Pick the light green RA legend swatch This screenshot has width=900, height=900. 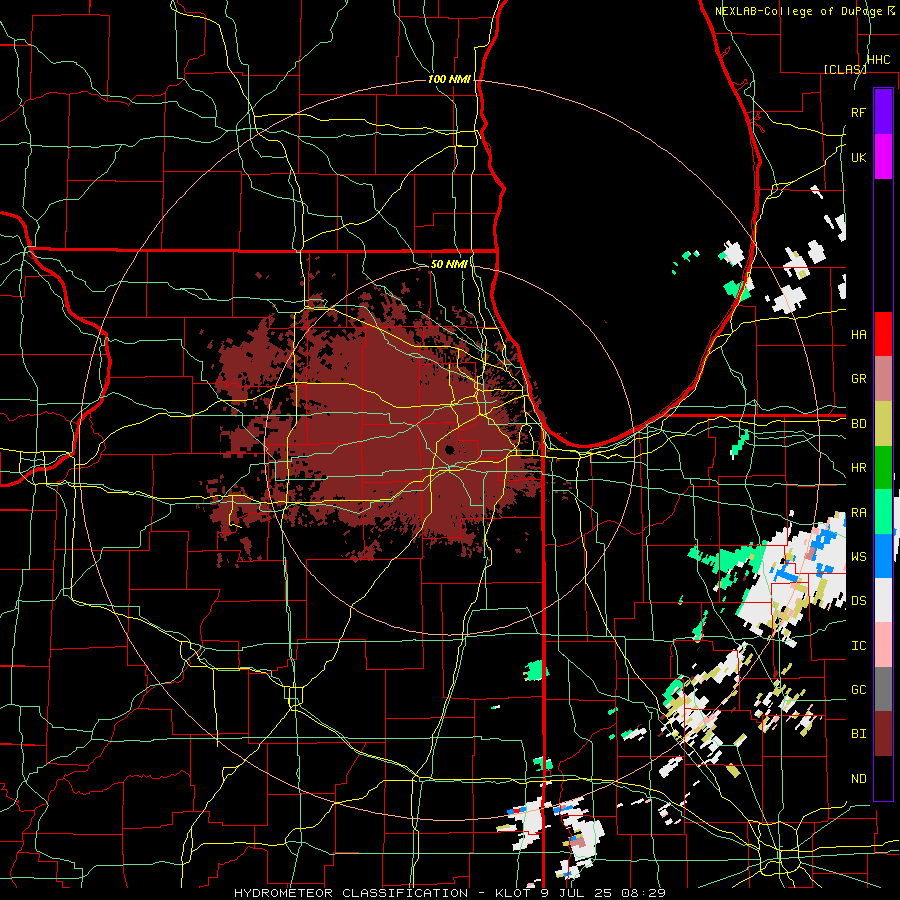tap(883, 512)
